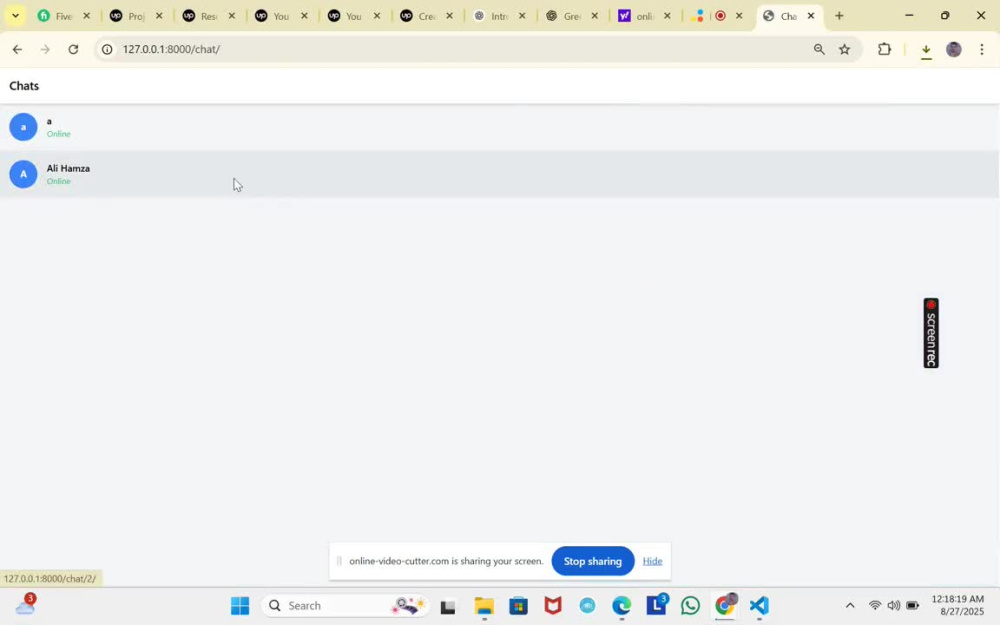Image resolution: width=1000 pixels, height=625 pixels.
Task: Open the Wi-Fi network icon
Action: click(x=875, y=606)
